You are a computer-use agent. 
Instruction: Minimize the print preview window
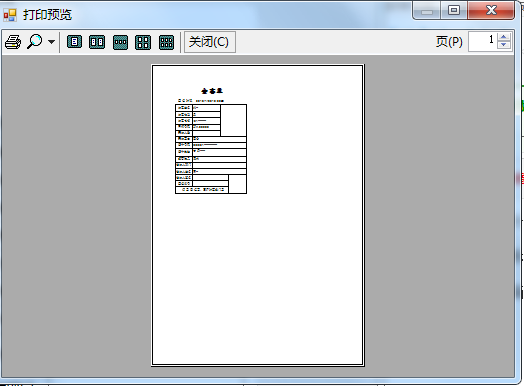427,11
